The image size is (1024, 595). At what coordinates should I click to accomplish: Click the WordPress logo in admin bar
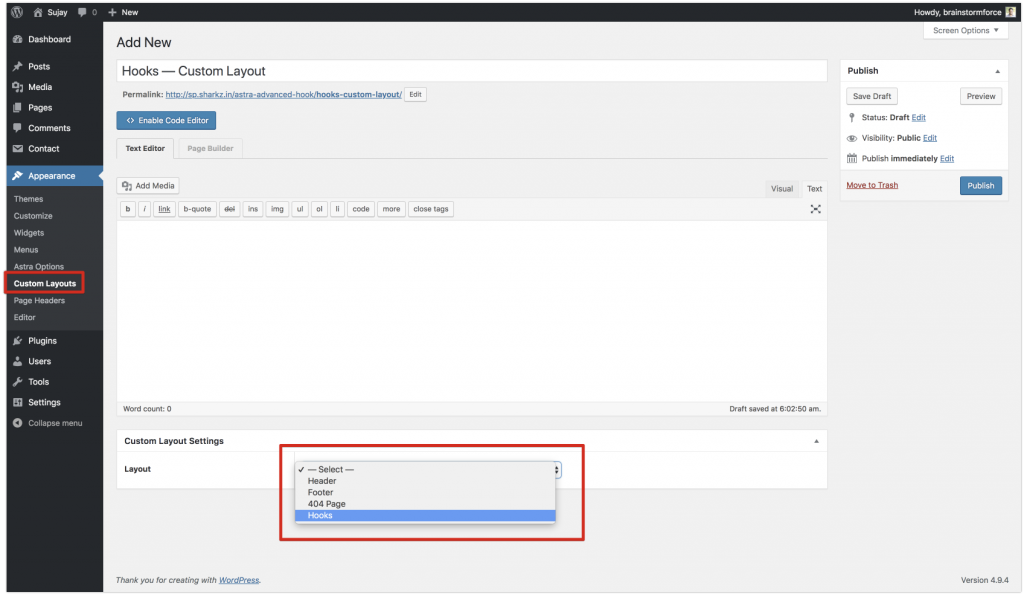click(17, 12)
